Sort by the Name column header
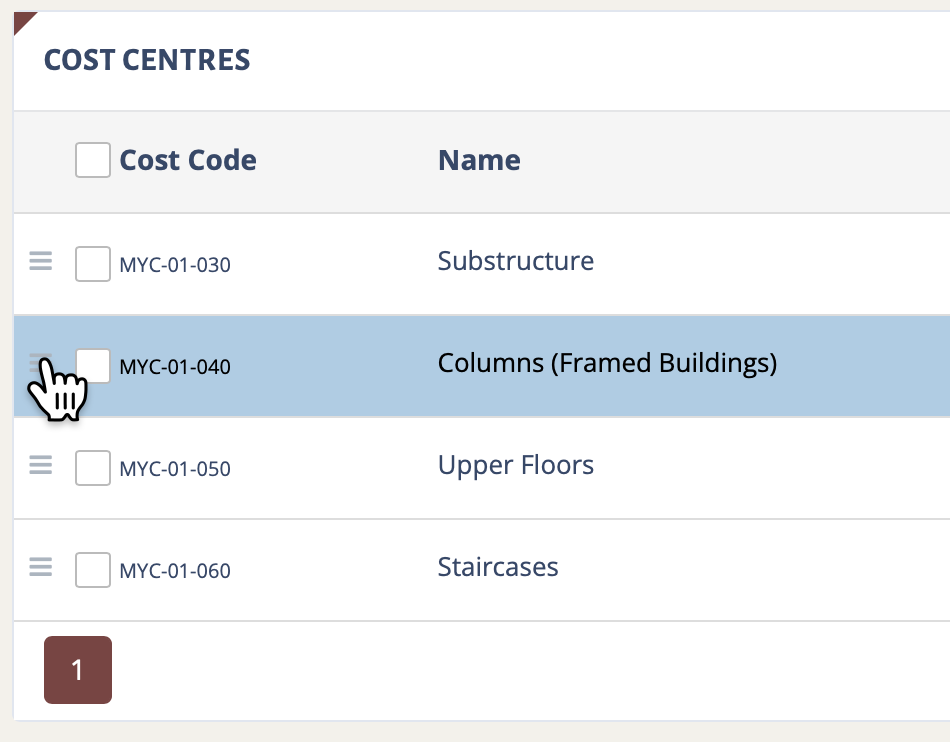The width and height of the screenshot is (950, 742). click(479, 160)
